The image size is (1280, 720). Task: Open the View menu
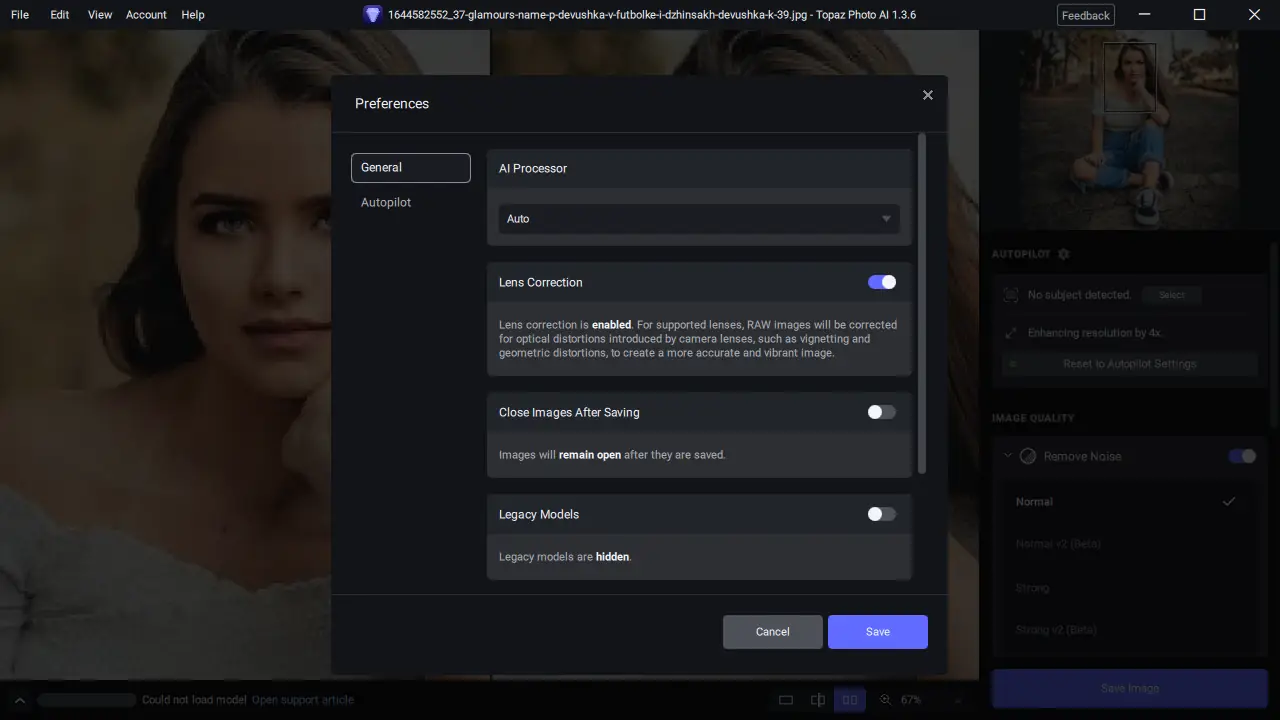100,15
